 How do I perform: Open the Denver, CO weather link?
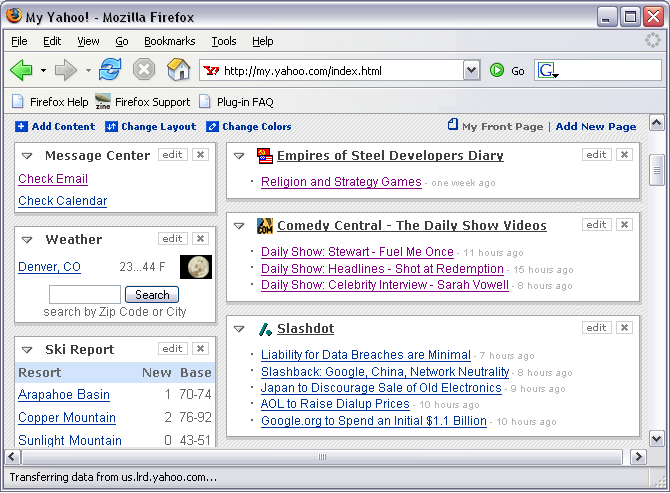49,267
